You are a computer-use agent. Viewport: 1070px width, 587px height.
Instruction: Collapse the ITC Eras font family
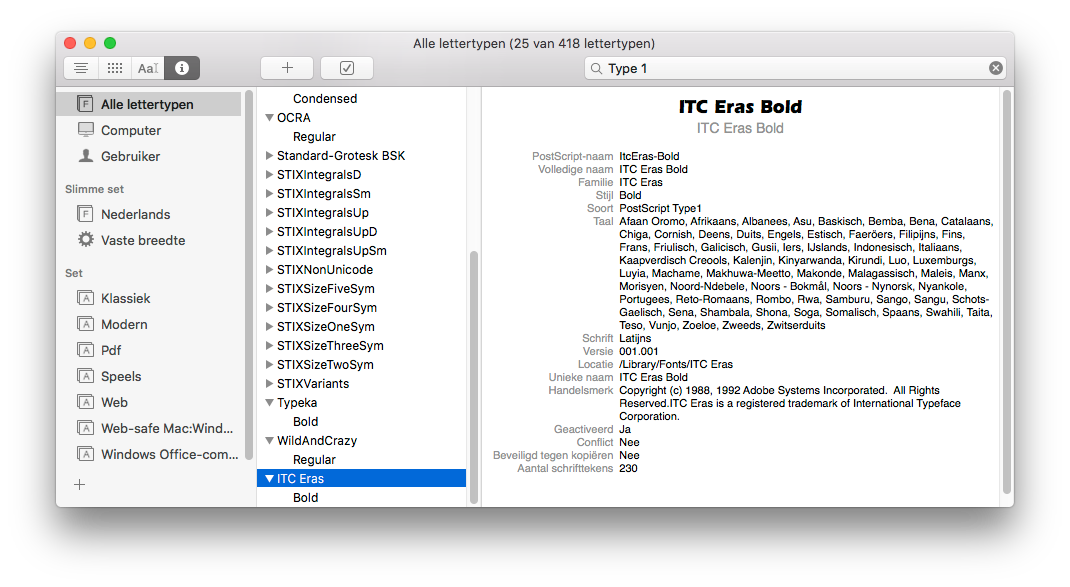tap(270, 479)
